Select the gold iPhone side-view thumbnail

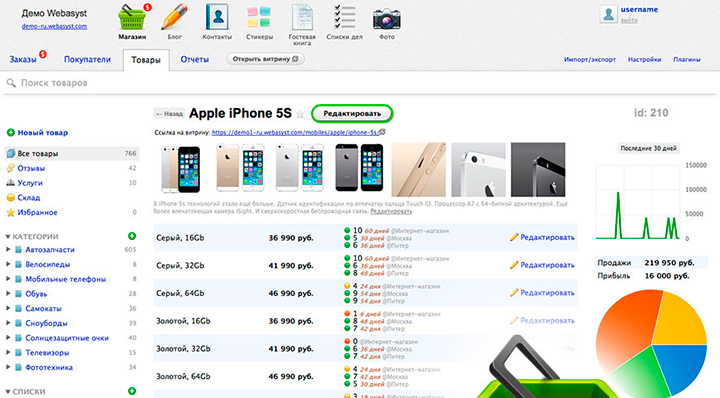pyautogui.click(x=418, y=169)
